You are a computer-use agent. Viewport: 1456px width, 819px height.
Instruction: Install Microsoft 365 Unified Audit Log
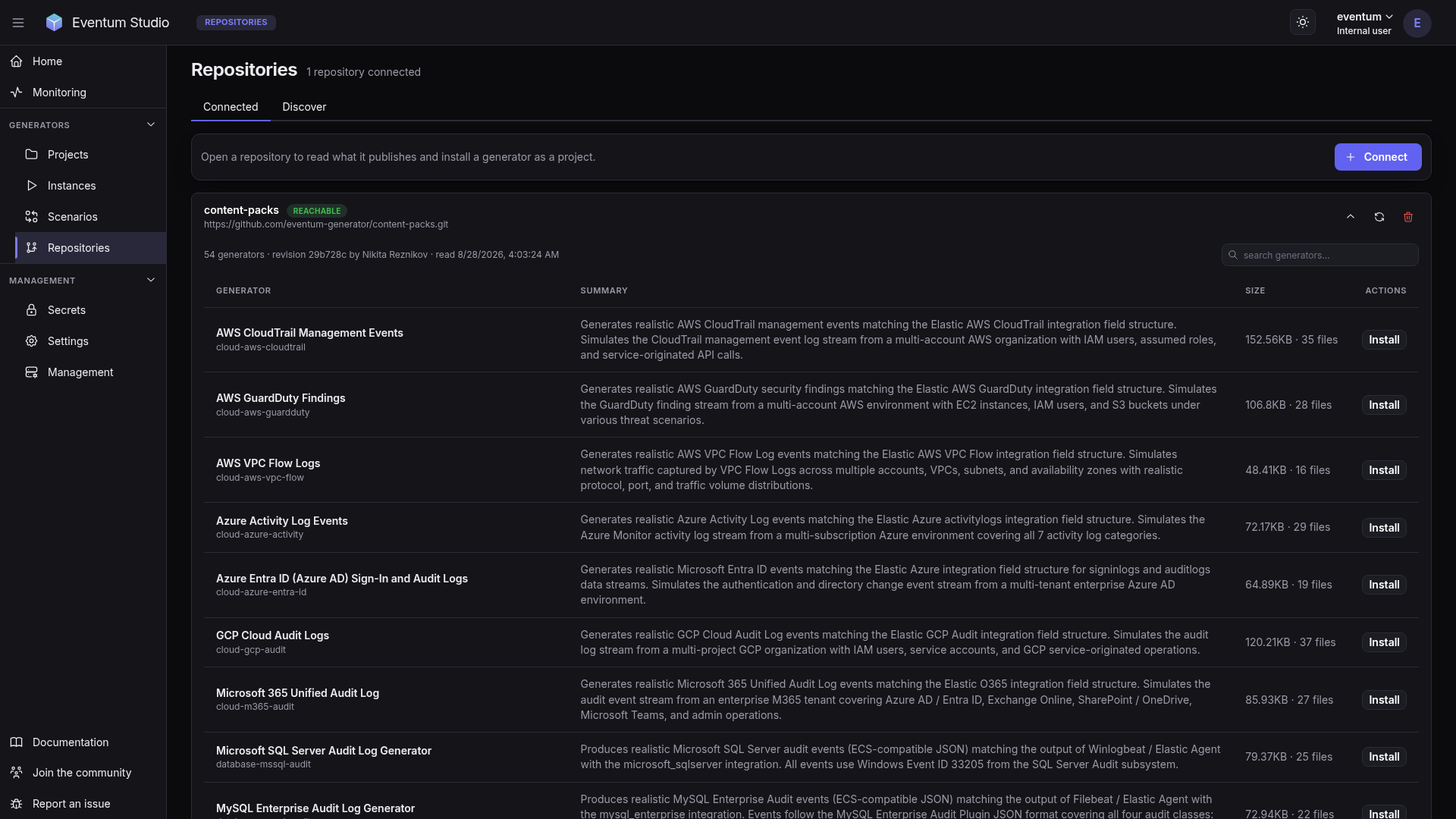coord(1384,700)
